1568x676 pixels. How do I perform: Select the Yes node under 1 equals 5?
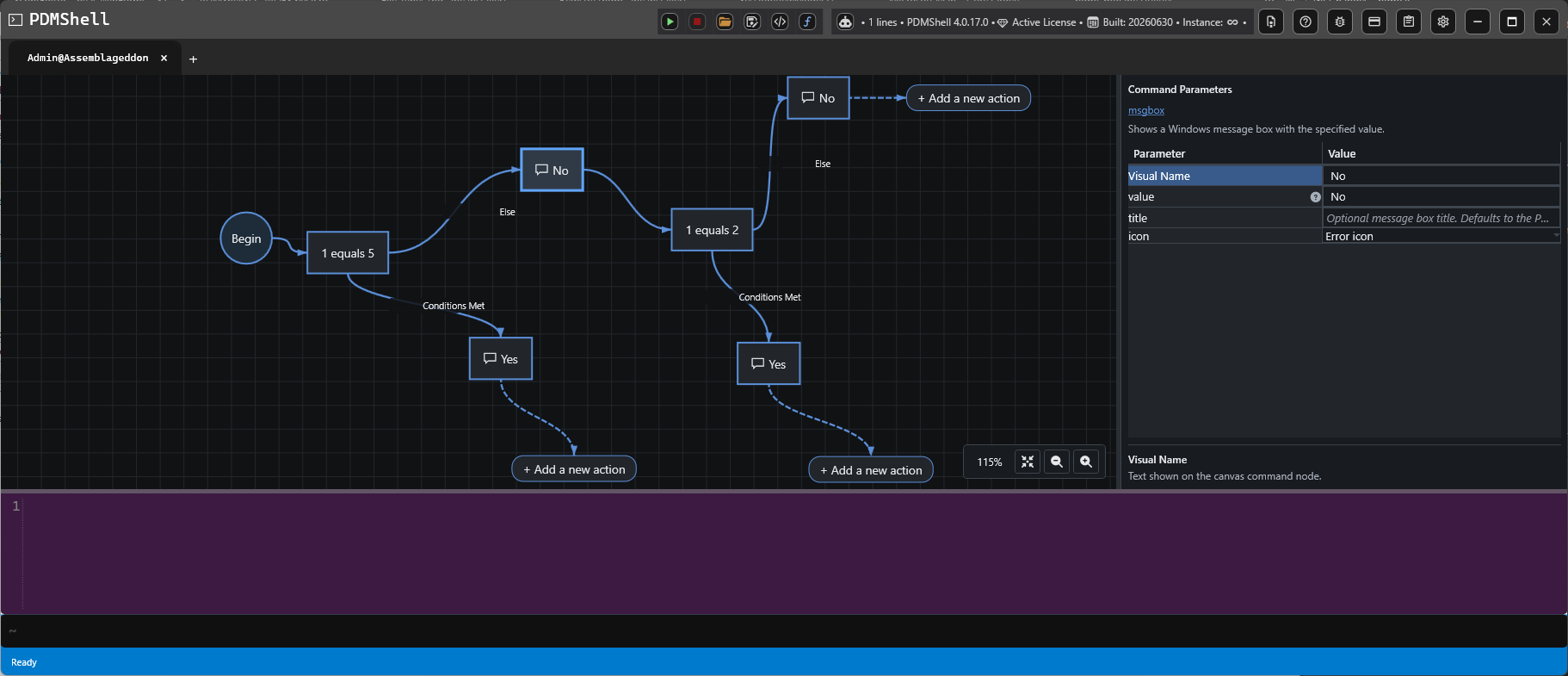(x=501, y=358)
